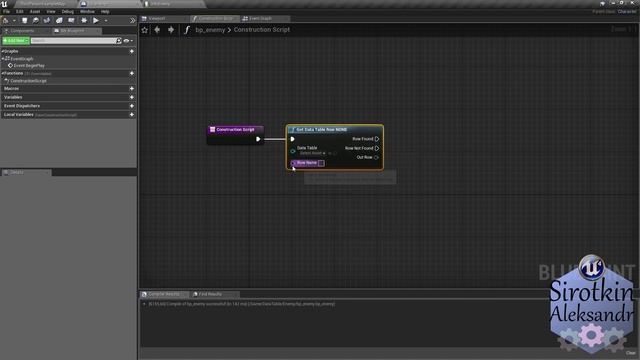
Task: Expand the Variables section
Action: (x=13, y=97)
